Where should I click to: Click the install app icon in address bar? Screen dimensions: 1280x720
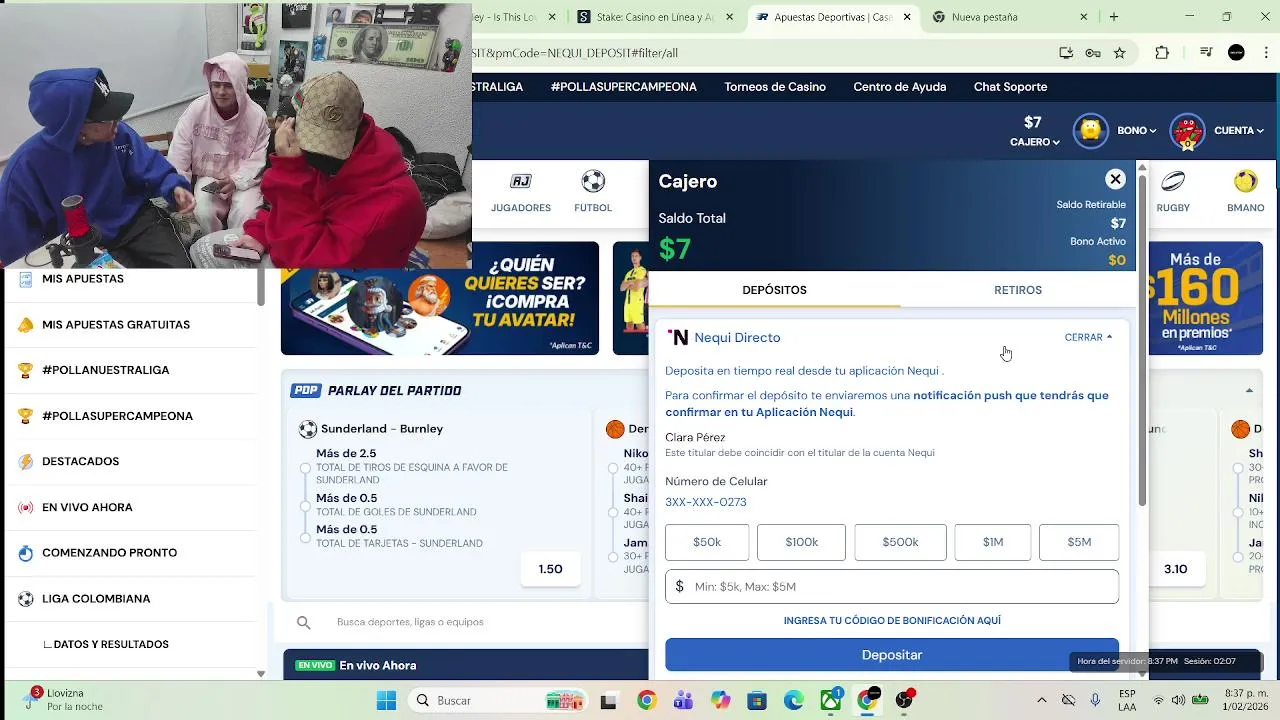coord(1066,53)
